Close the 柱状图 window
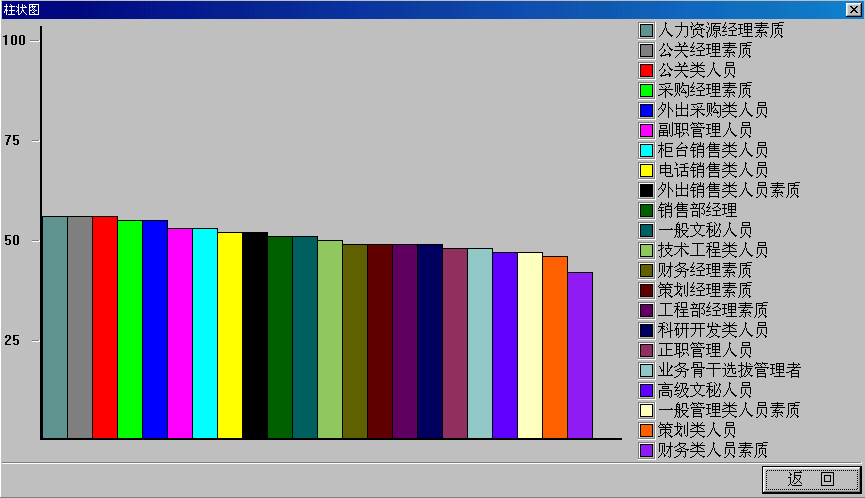The height and width of the screenshot is (498, 865). click(x=853, y=9)
